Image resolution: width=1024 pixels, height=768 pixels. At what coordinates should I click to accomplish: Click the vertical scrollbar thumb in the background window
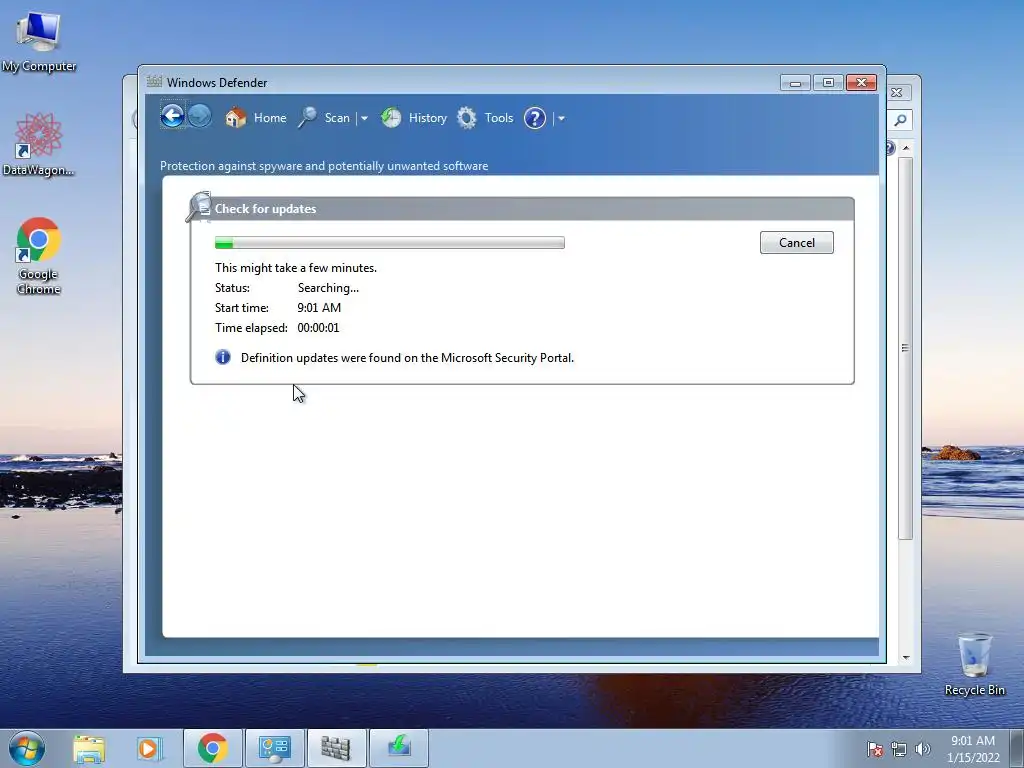tap(905, 348)
